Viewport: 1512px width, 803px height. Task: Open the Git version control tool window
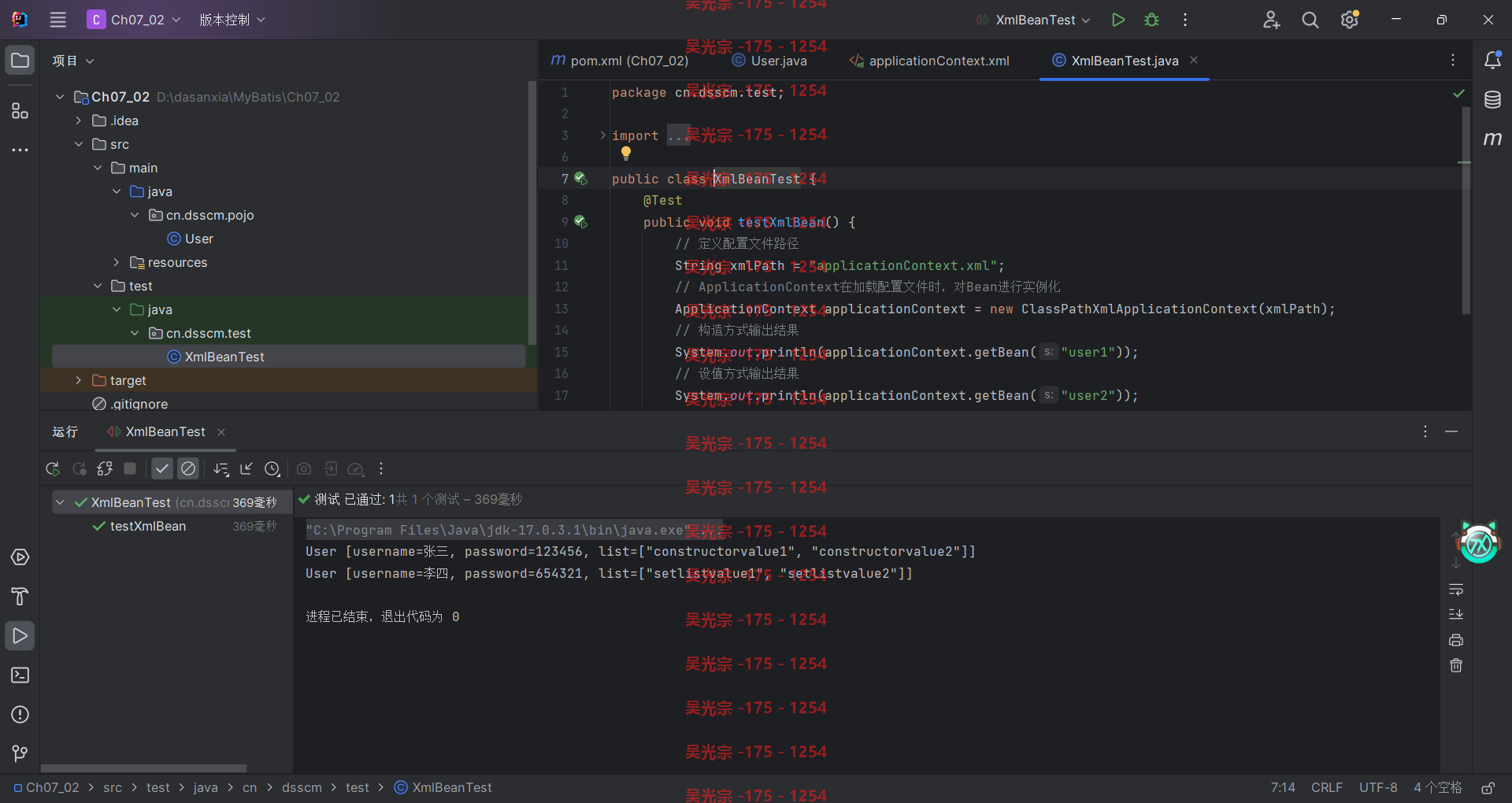[x=20, y=754]
